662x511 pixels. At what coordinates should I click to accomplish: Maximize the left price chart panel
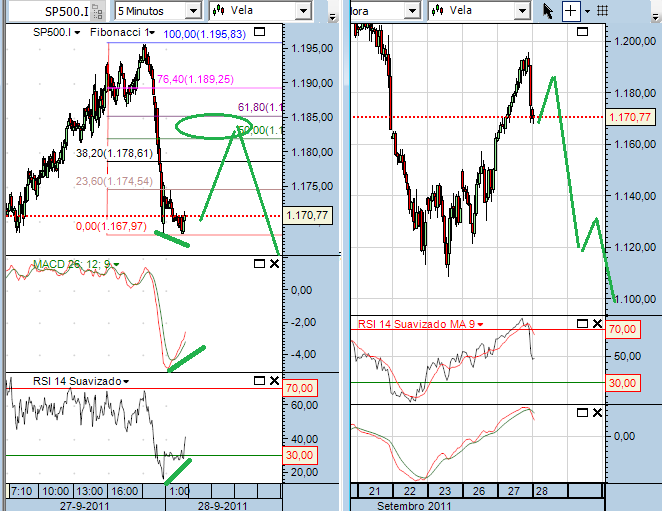(x=260, y=32)
